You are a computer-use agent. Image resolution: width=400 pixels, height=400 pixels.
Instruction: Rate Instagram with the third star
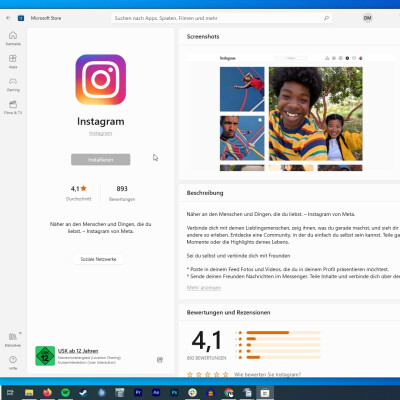[208, 375]
